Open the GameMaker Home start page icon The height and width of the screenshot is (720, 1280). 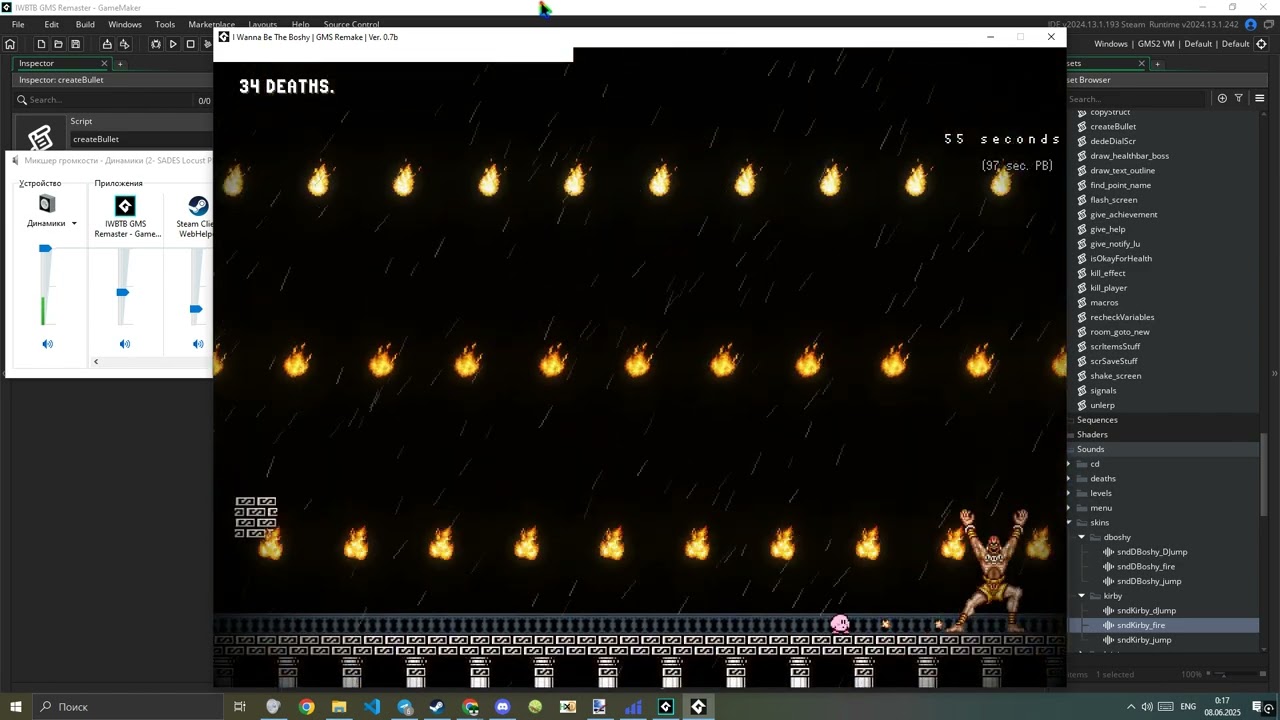pos(10,44)
